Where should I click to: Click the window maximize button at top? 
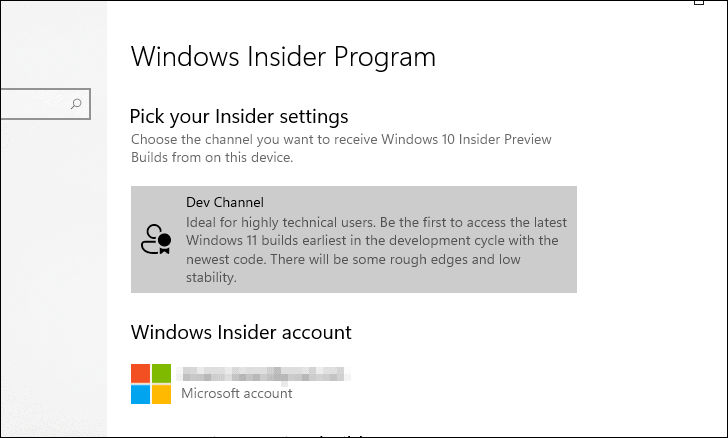[699, 2]
